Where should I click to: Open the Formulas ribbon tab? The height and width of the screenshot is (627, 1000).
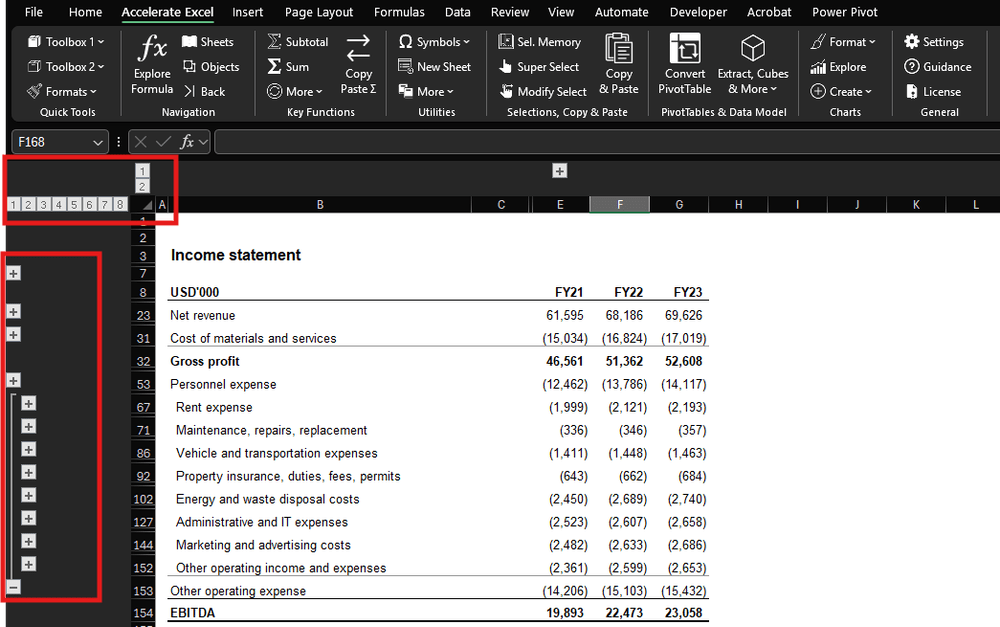[x=399, y=12]
